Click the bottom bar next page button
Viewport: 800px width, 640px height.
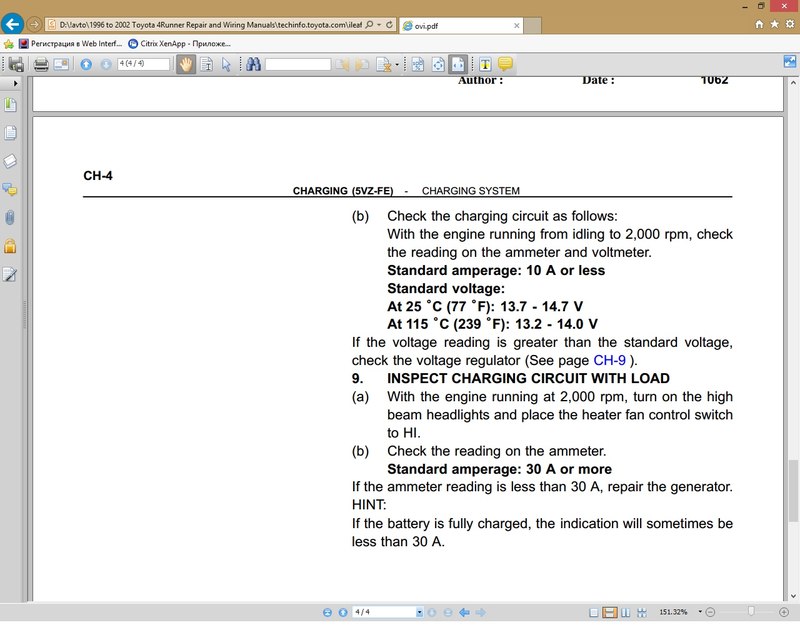coord(432,612)
